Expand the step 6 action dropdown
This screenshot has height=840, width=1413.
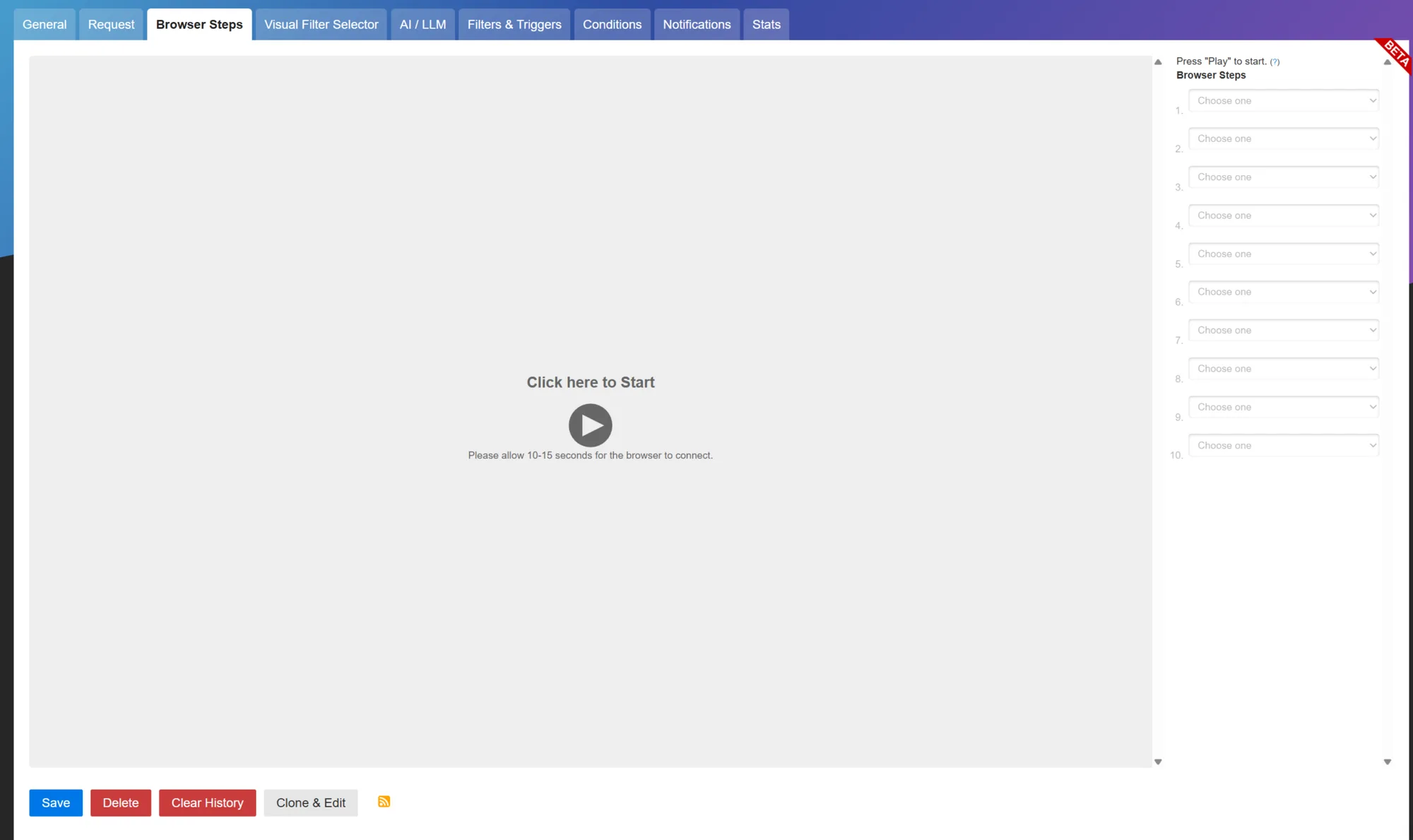[x=1284, y=292]
